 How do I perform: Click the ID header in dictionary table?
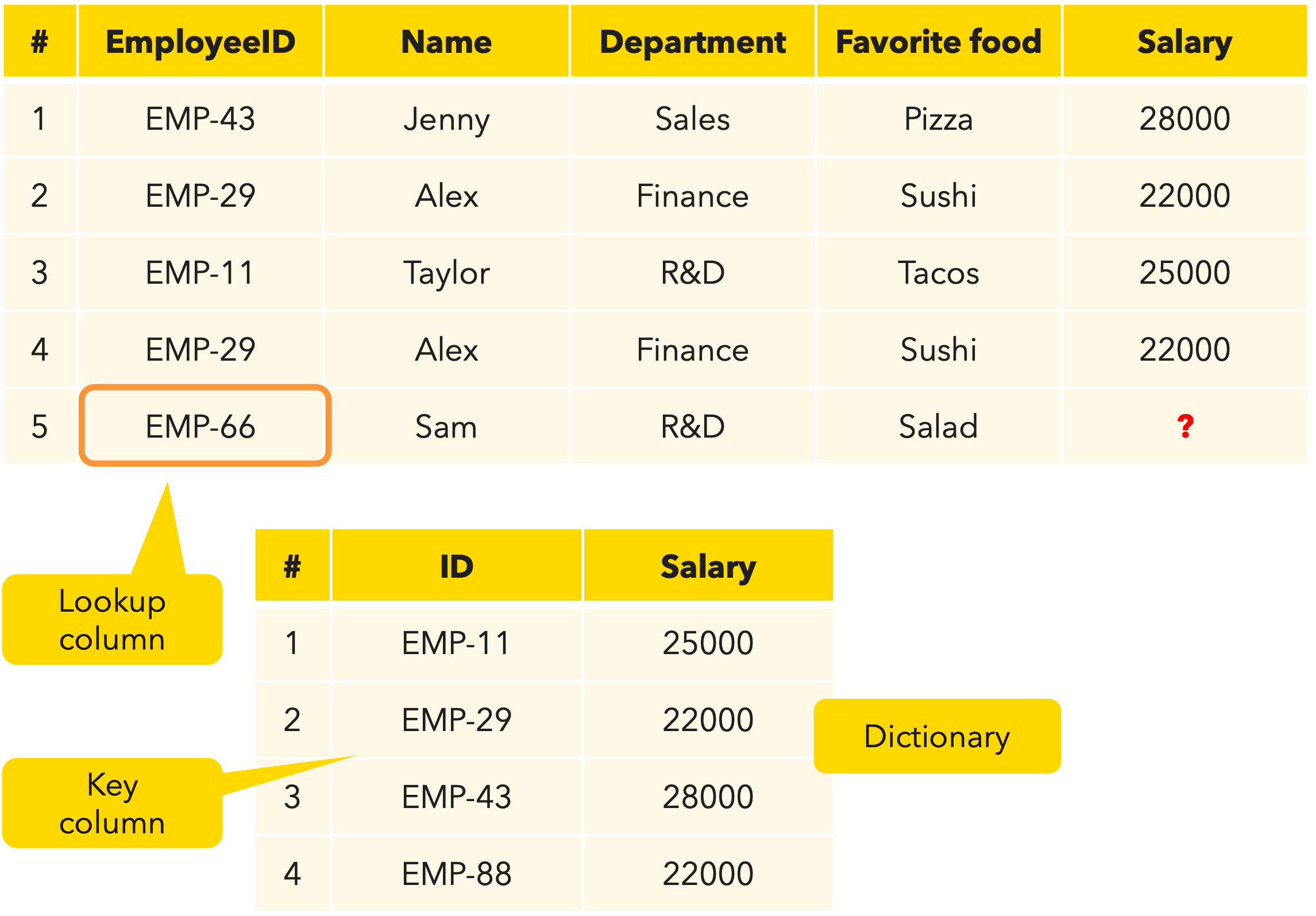tap(457, 565)
